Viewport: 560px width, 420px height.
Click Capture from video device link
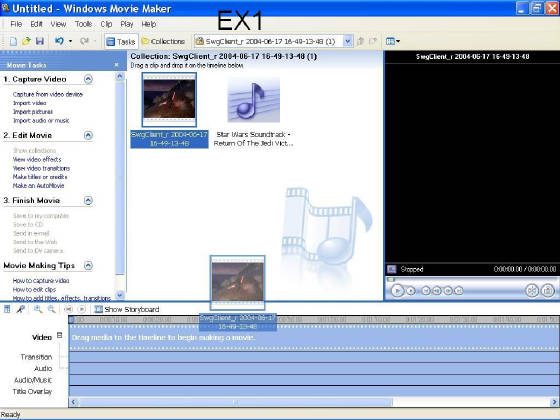click(48, 94)
